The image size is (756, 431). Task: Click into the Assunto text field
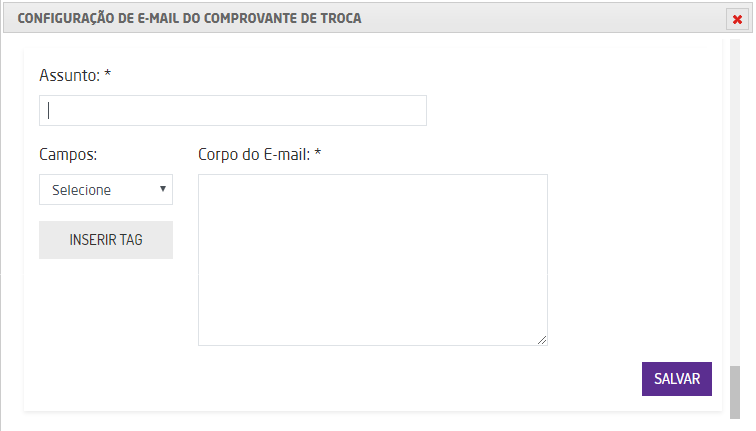point(232,111)
